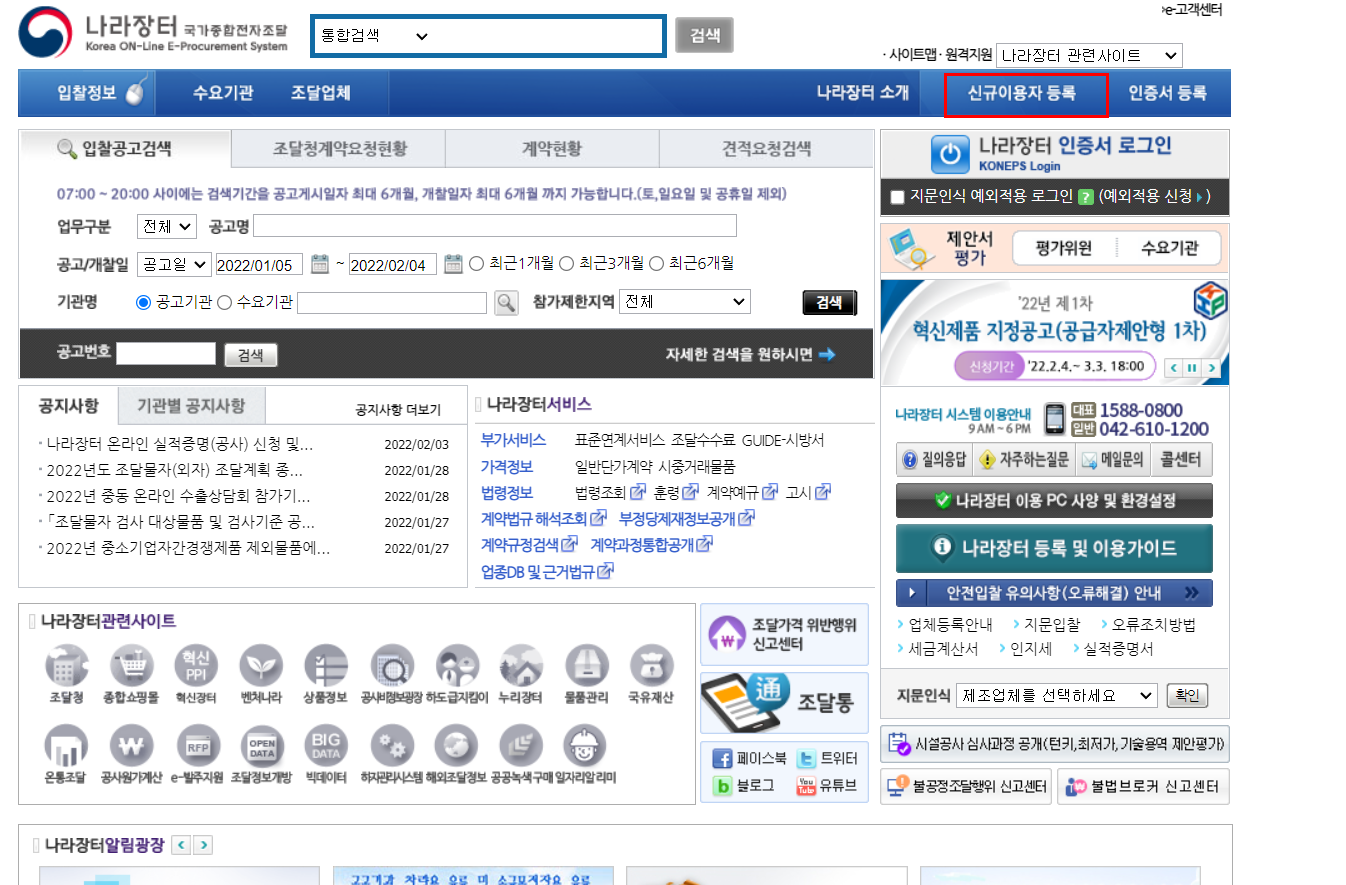
Task: Open the 나라장터 소개 menu
Action: [x=862, y=93]
